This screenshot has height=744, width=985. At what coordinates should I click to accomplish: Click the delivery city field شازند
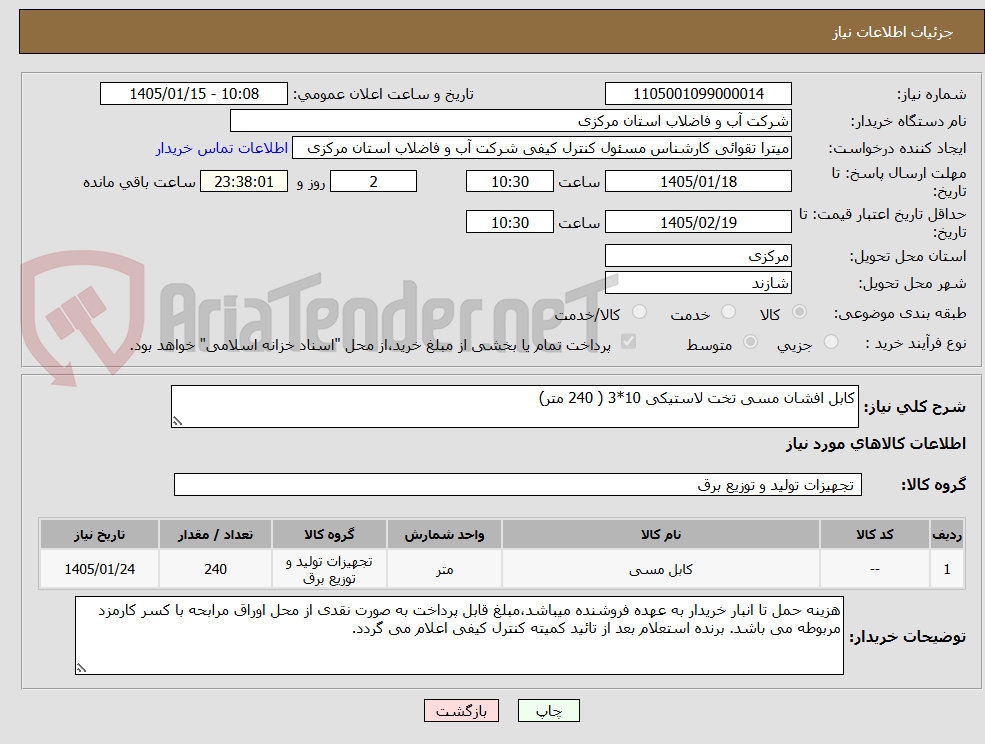pyautogui.click(x=698, y=283)
